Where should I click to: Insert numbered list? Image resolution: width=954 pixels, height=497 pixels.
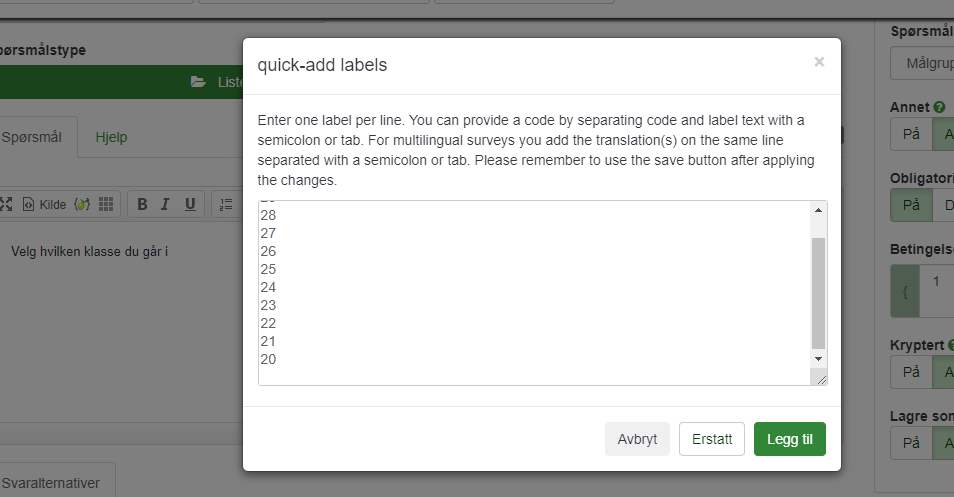point(226,204)
